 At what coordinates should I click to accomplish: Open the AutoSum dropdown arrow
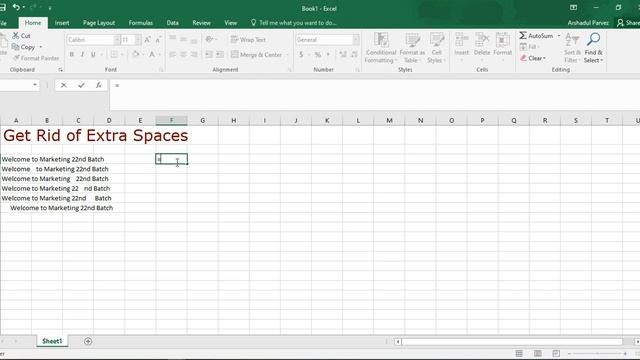point(559,36)
